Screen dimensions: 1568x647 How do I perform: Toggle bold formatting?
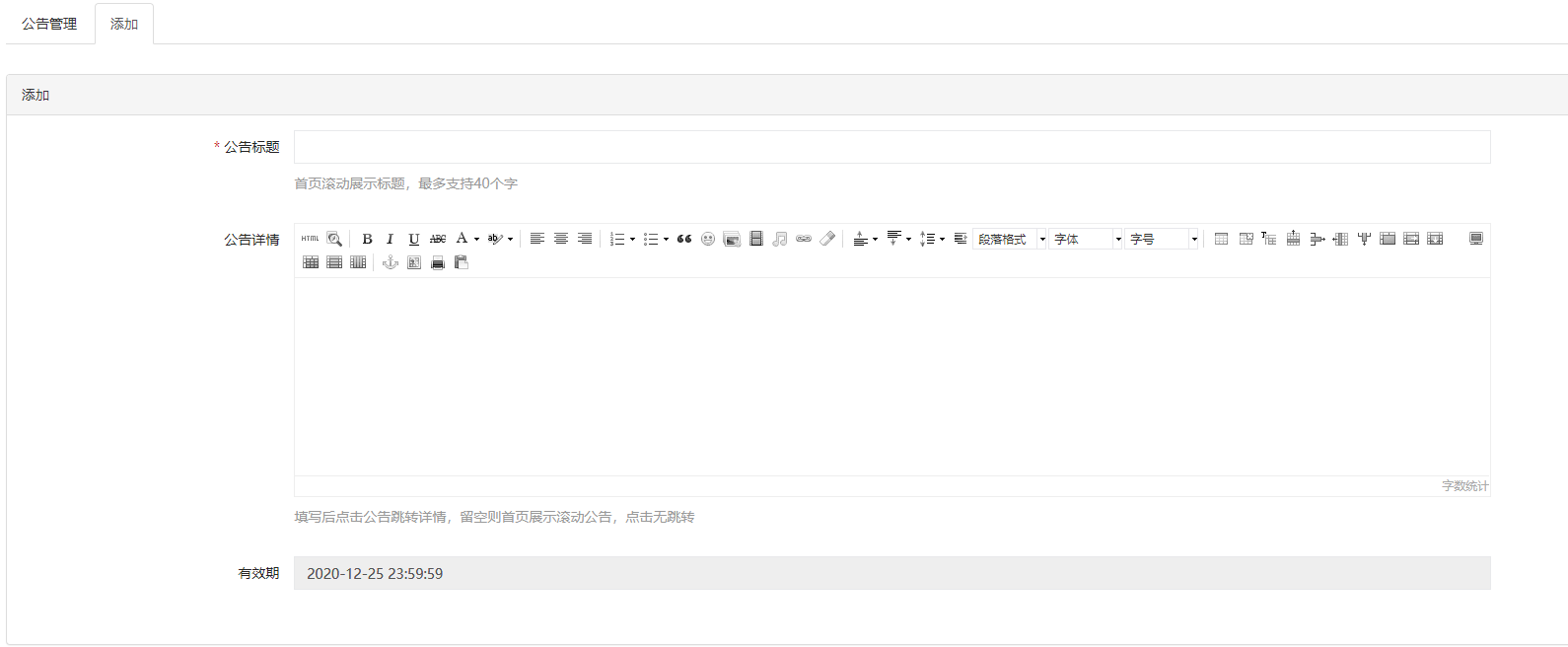point(367,239)
